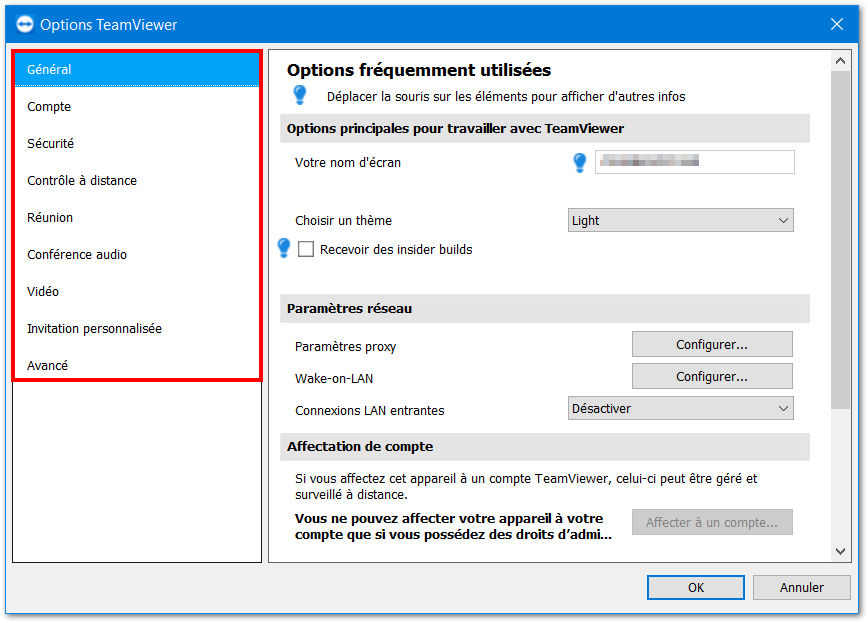Click the Options TeamViewer window title text
Viewport: 868px width, 623px height.
[x=108, y=25]
